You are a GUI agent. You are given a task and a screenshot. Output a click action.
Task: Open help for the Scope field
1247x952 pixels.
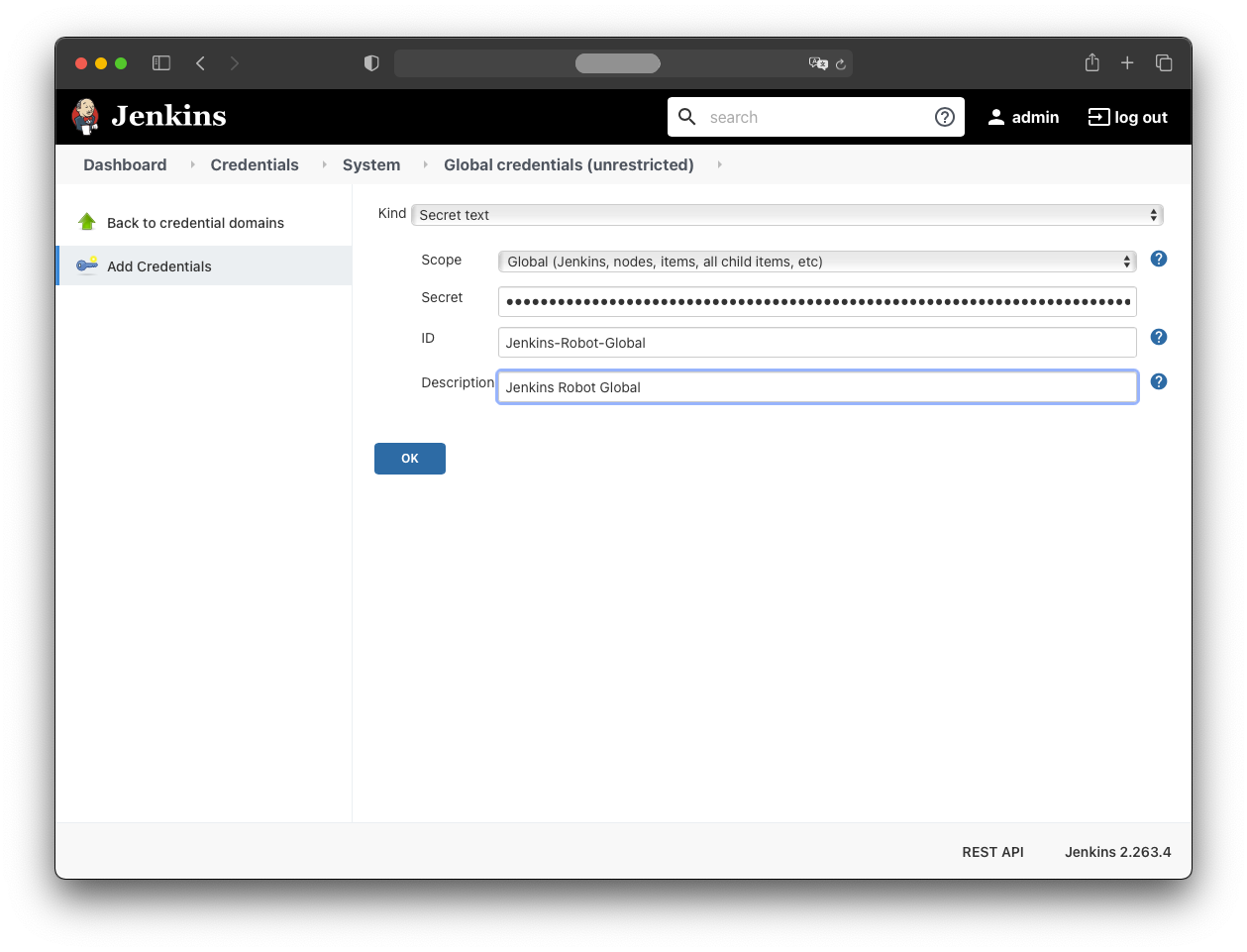point(1158,259)
